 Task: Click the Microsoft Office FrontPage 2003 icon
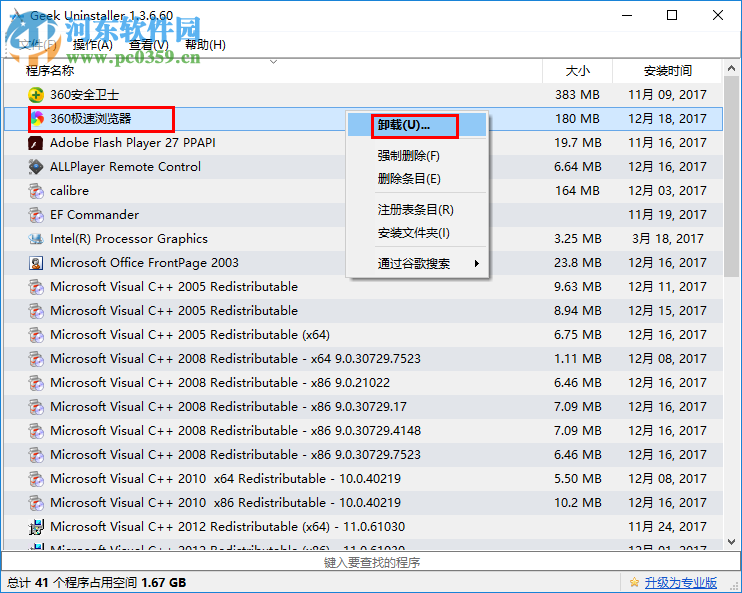click(x=36, y=263)
